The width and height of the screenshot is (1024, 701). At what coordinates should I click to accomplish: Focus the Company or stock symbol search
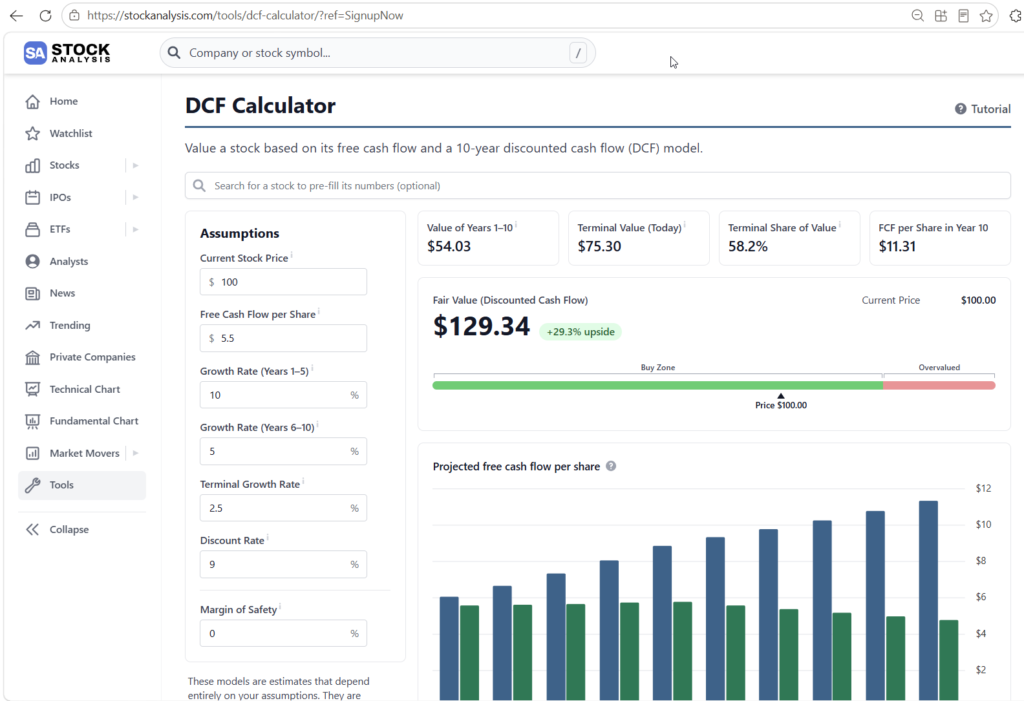click(x=377, y=53)
